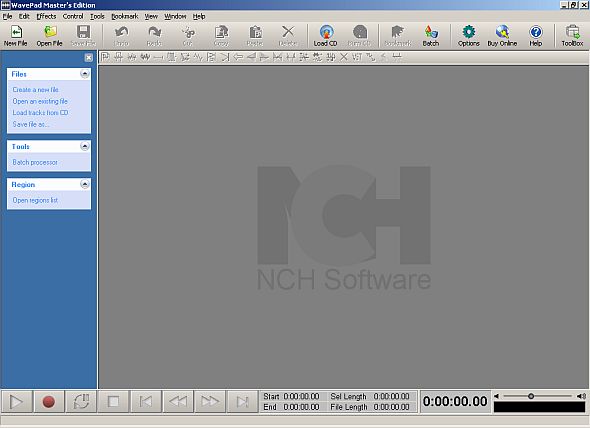Viewport: 590px width, 428px height.
Task: Click the X-shaped icon in effects toolbar
Action: pos(344,57)
